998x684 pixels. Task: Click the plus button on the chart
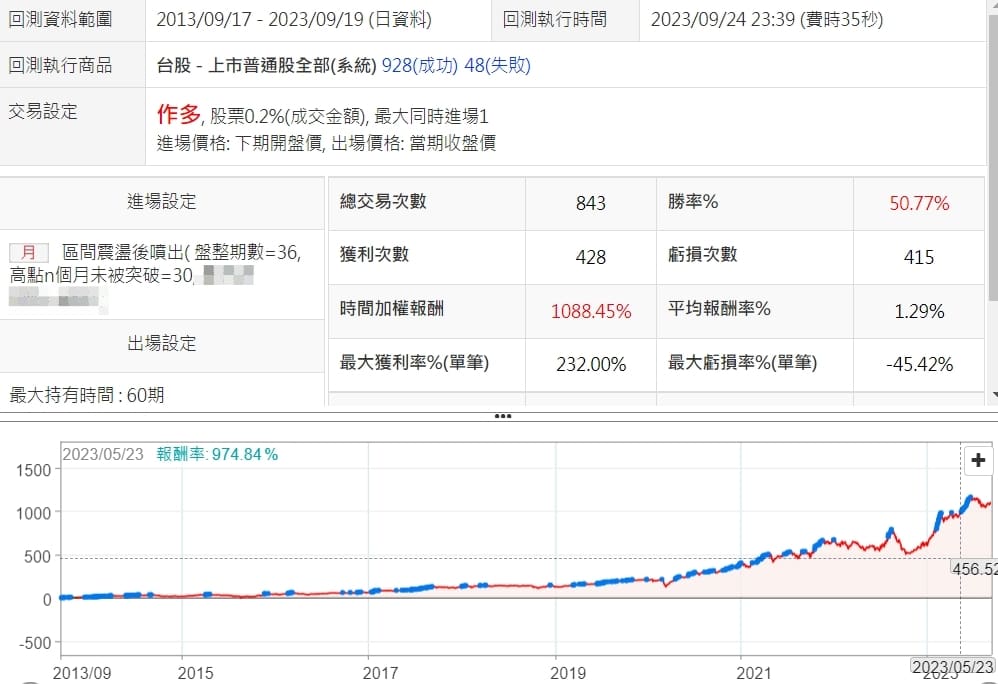click(978, 461)
